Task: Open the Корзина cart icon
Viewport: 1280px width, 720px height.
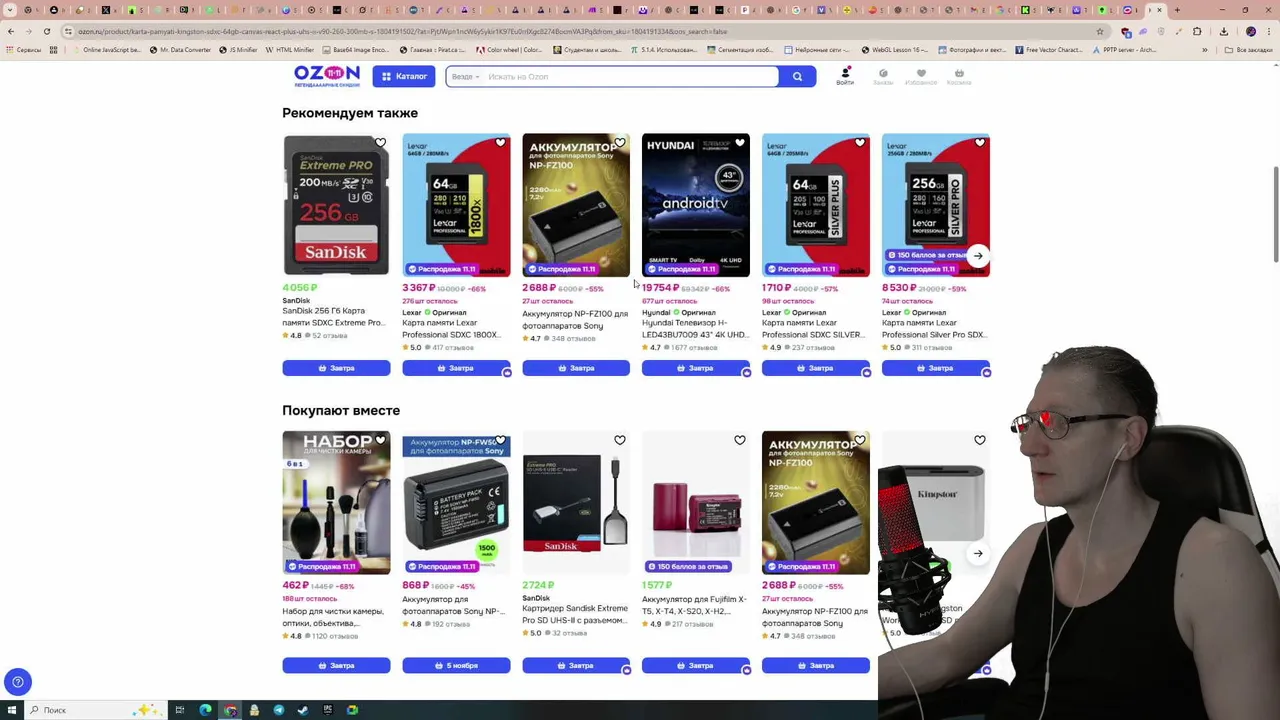Action: click(959, 76)
